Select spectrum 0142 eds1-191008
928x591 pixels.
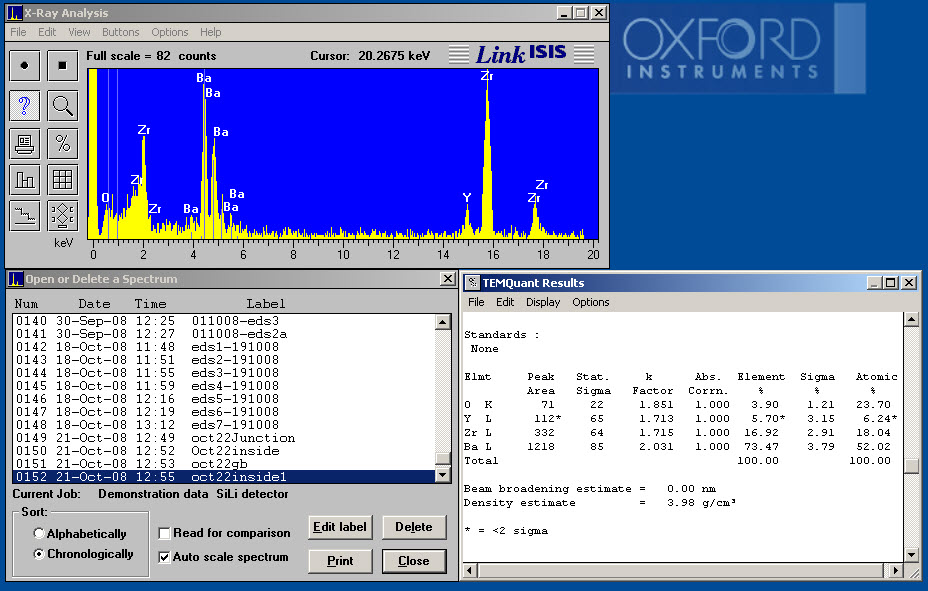point(224,347)
